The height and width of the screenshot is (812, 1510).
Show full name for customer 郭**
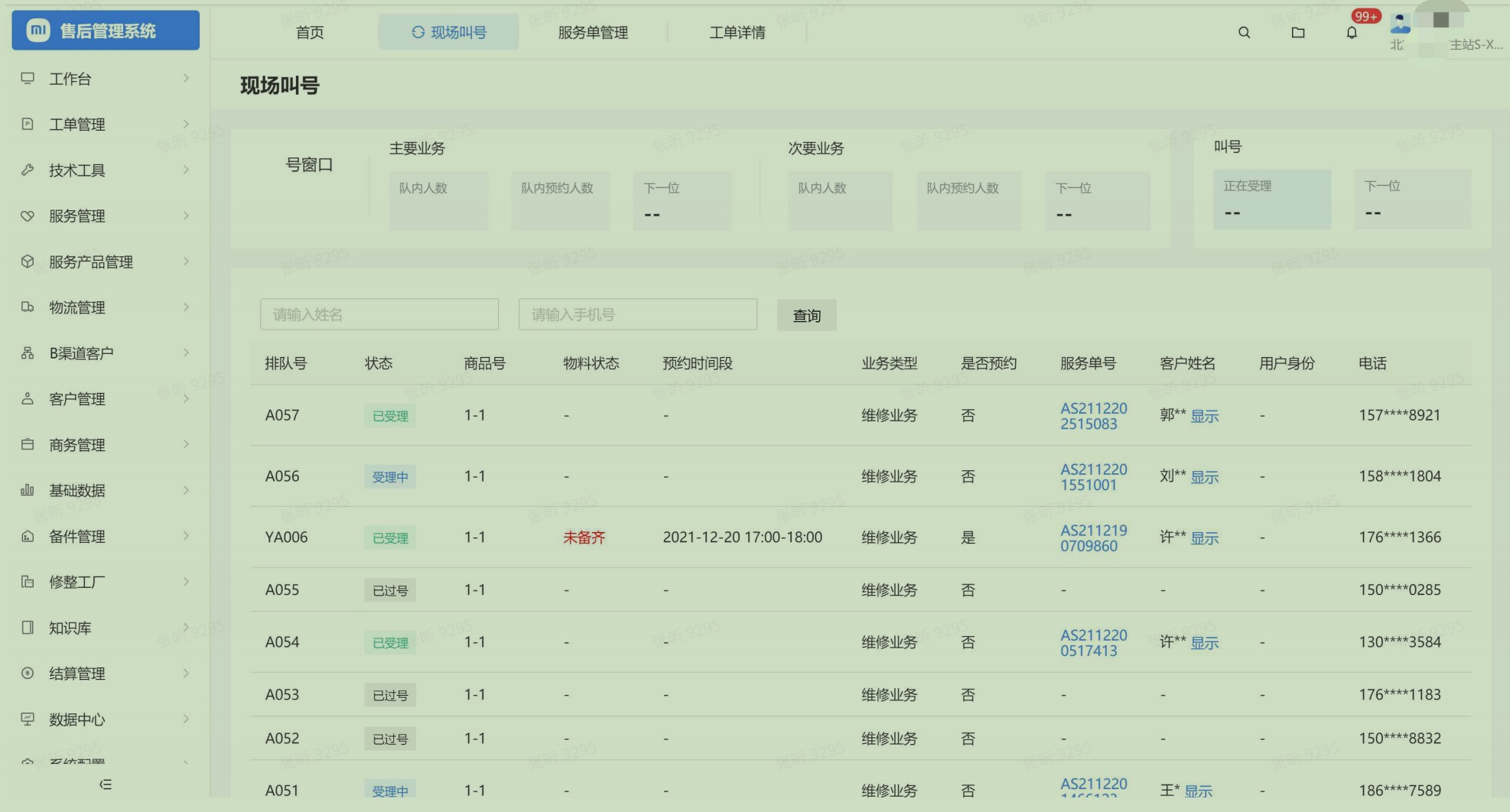1205,416
